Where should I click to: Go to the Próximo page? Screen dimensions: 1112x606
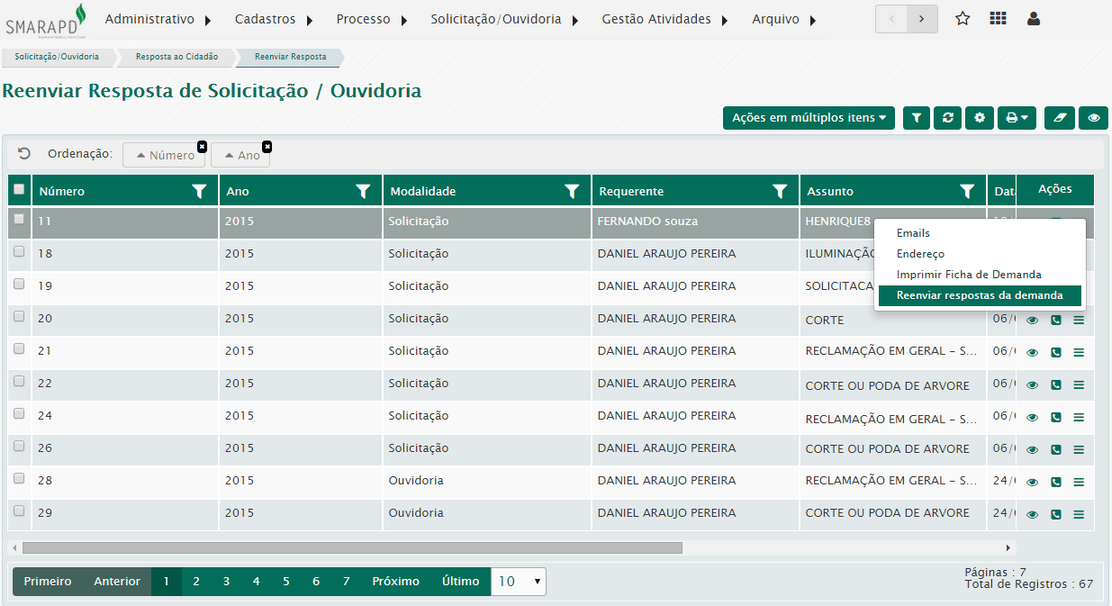point(395,581)
